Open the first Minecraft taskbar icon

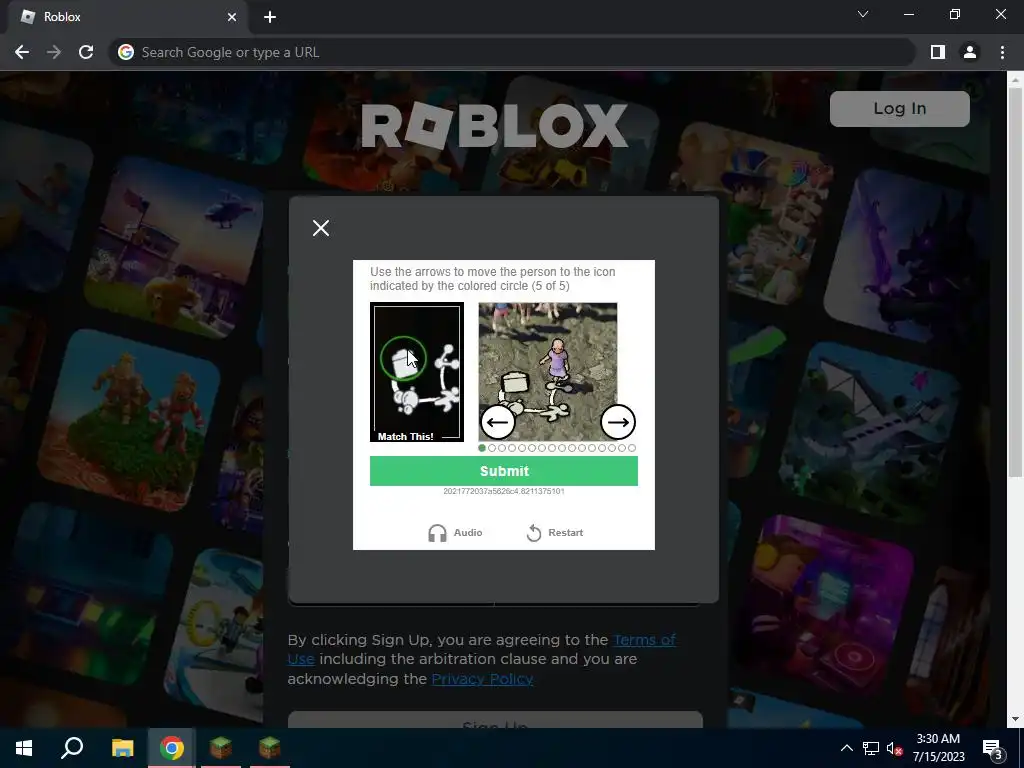click(221, 748)
